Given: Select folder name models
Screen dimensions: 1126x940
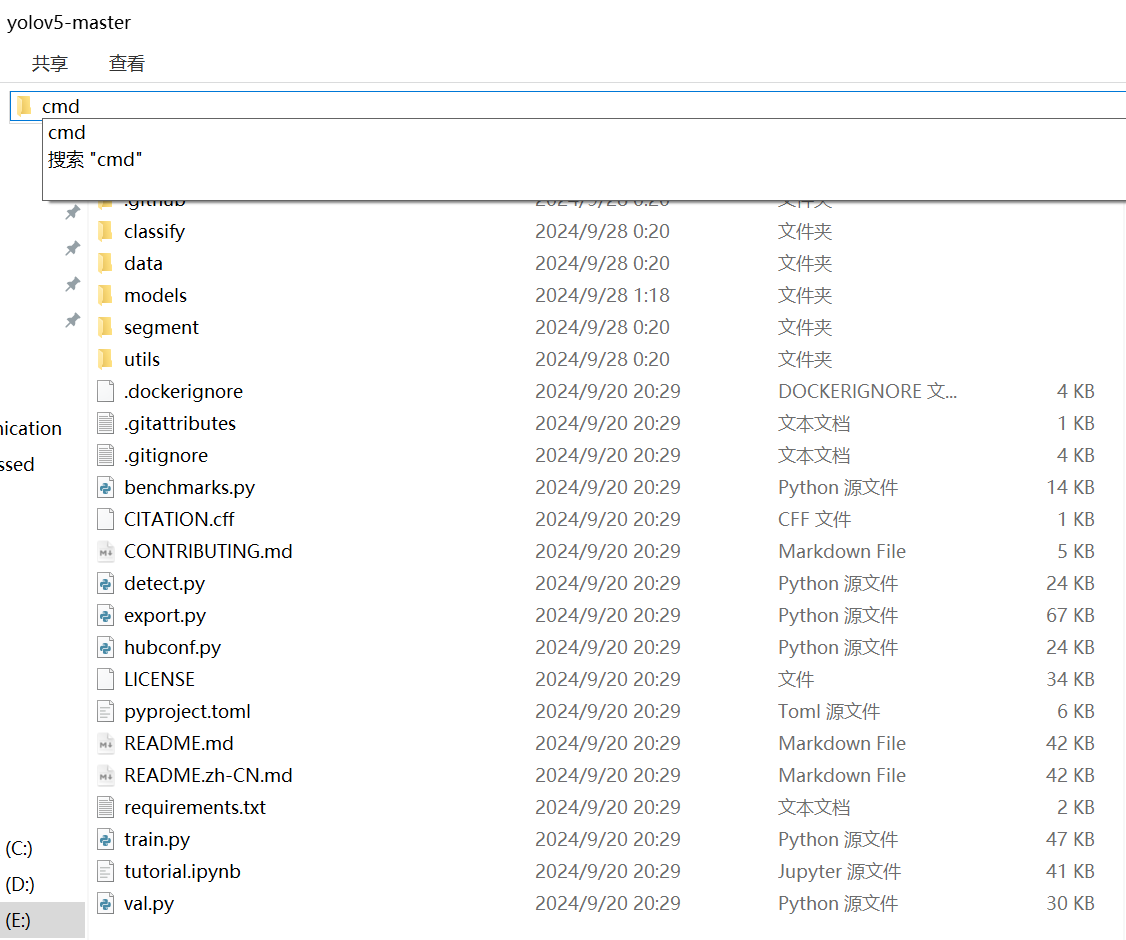Looking at the screenshot, I should pyautogui.click(x=155, y=295).
